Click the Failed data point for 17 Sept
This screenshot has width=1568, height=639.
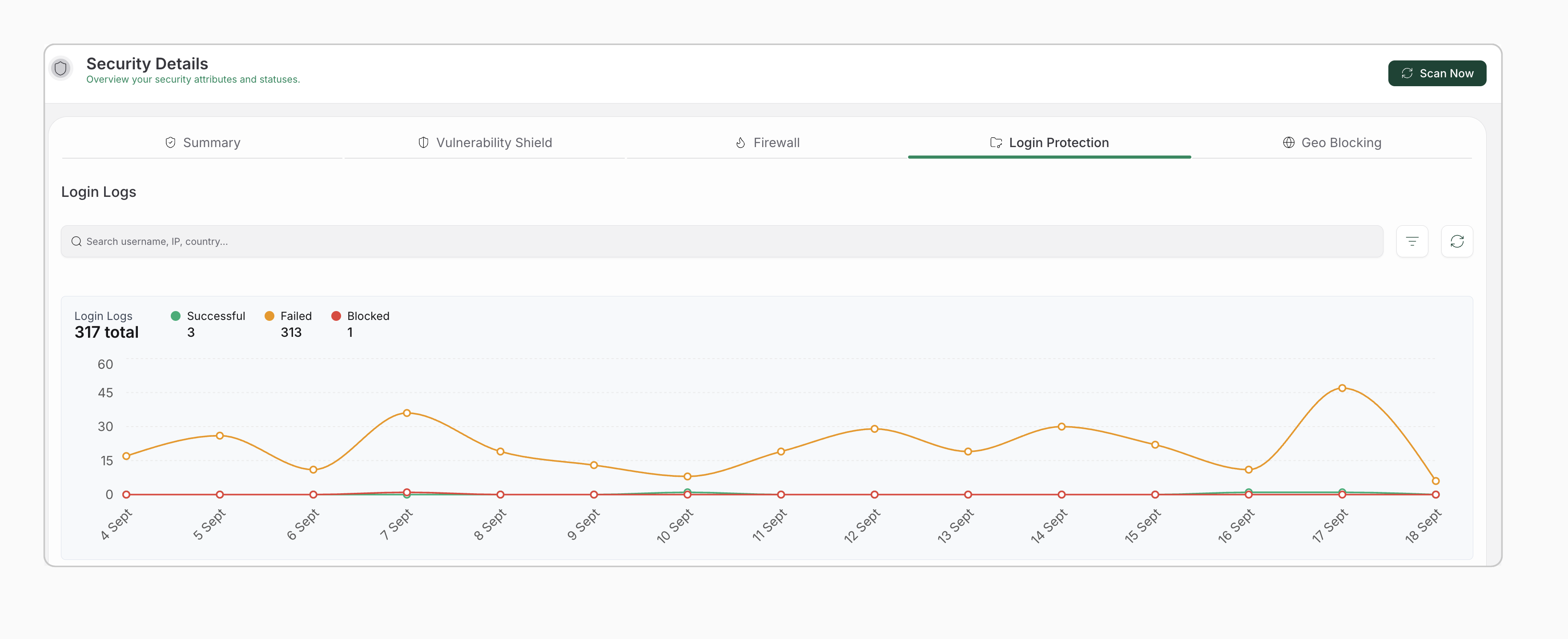point(1342,388)
